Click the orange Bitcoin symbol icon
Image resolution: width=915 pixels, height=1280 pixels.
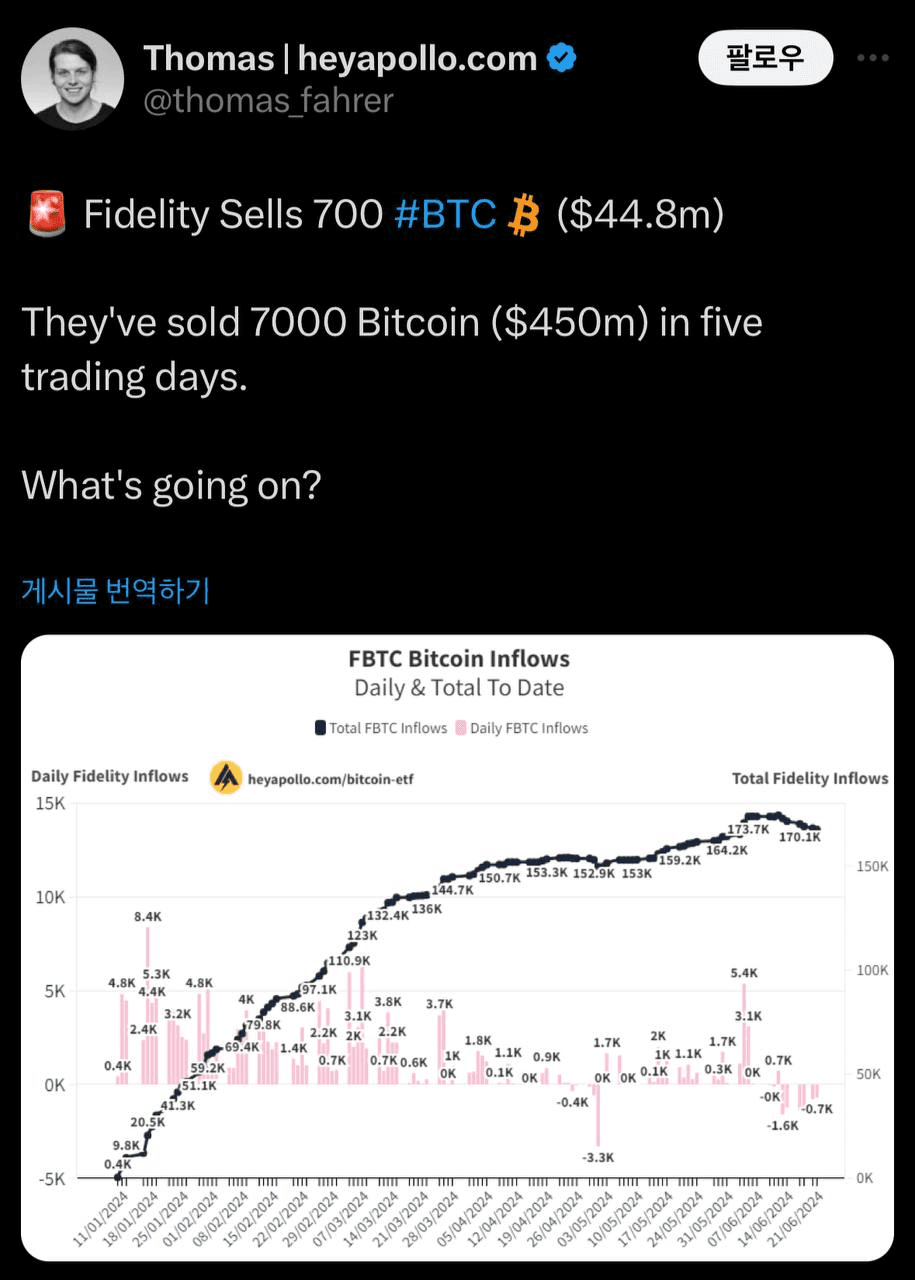tap(523, 215)
